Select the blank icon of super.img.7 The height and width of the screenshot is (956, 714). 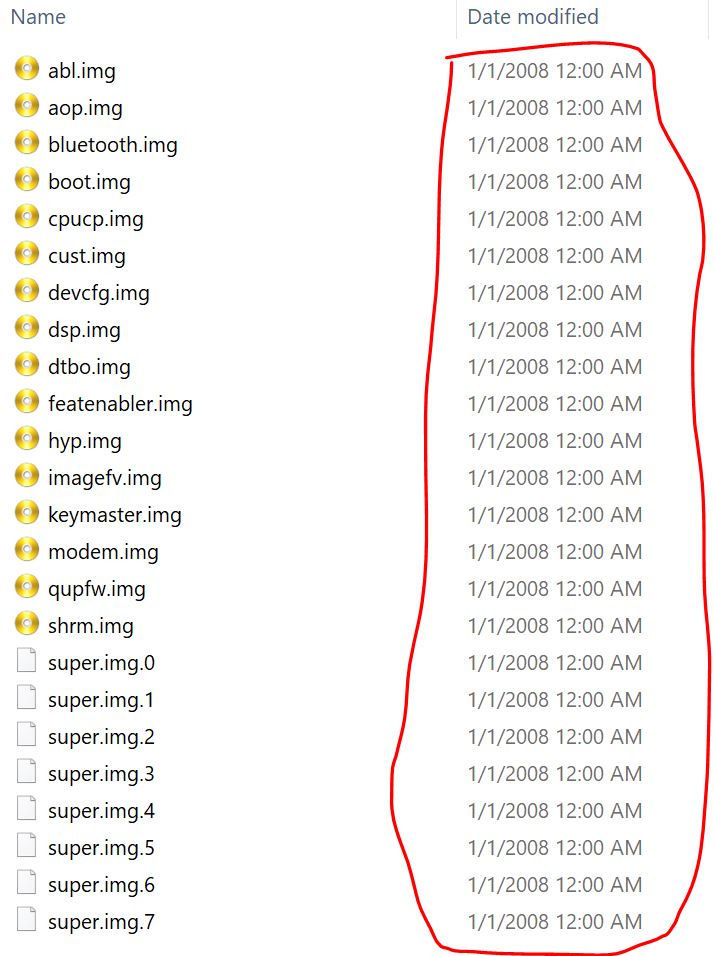(x=26, y=919)
